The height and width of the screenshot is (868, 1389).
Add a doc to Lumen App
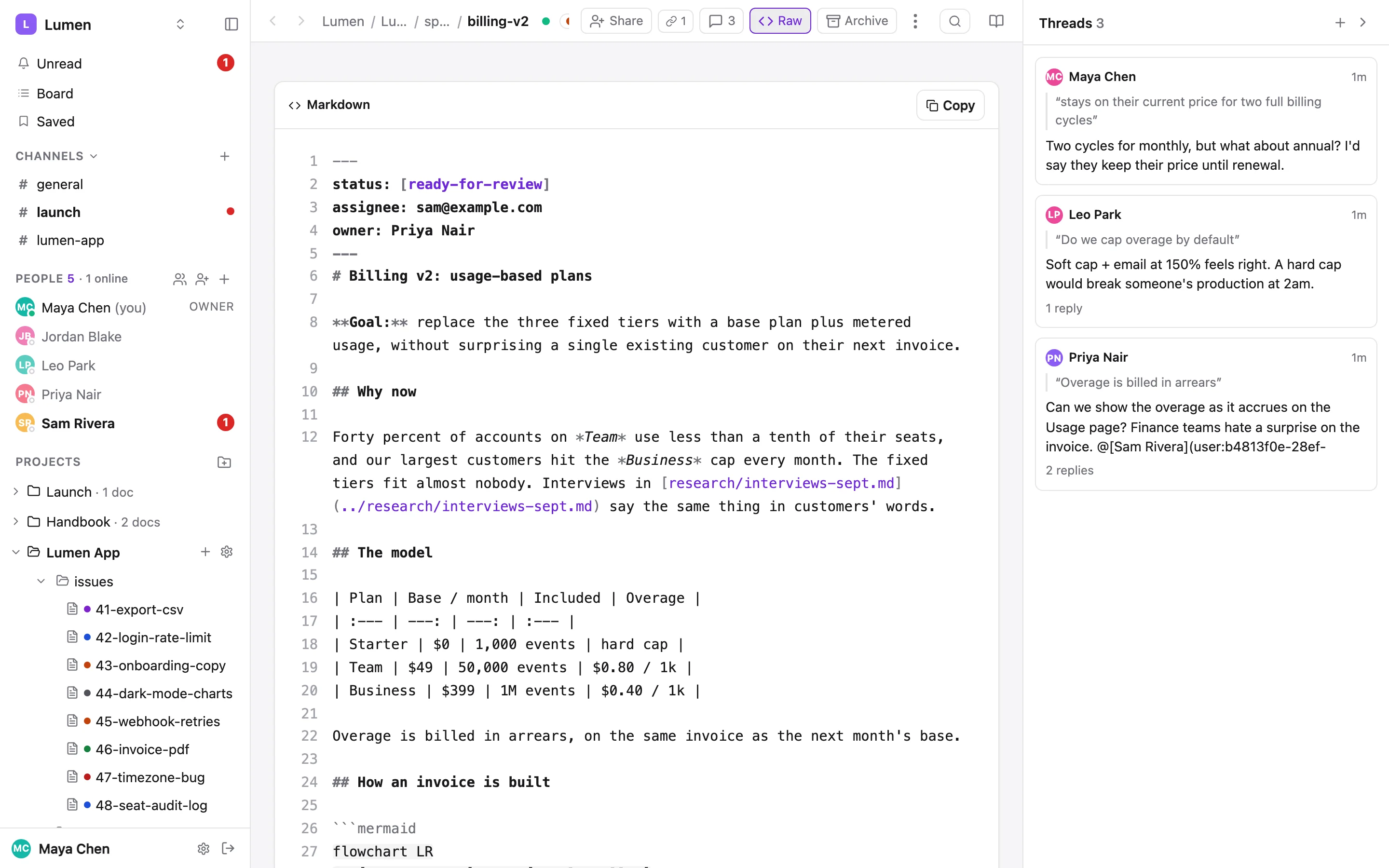point(205,552)
